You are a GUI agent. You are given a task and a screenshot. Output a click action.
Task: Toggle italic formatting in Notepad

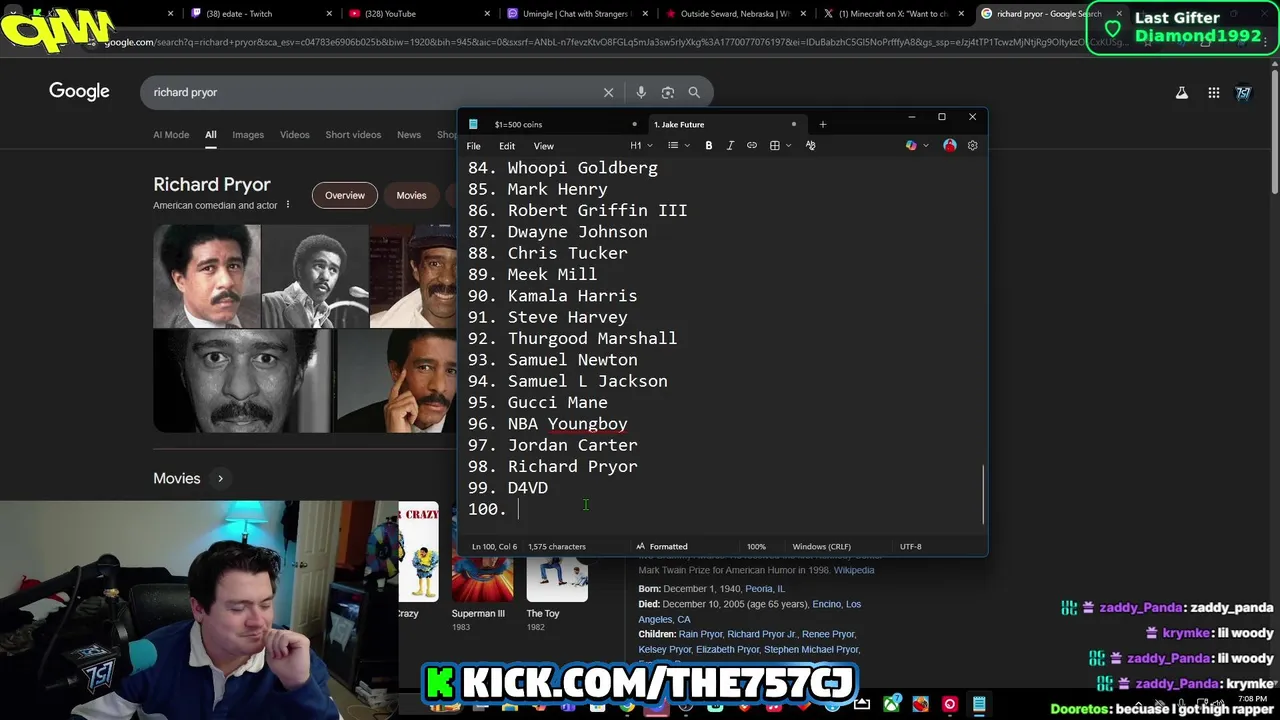point(730,145)
